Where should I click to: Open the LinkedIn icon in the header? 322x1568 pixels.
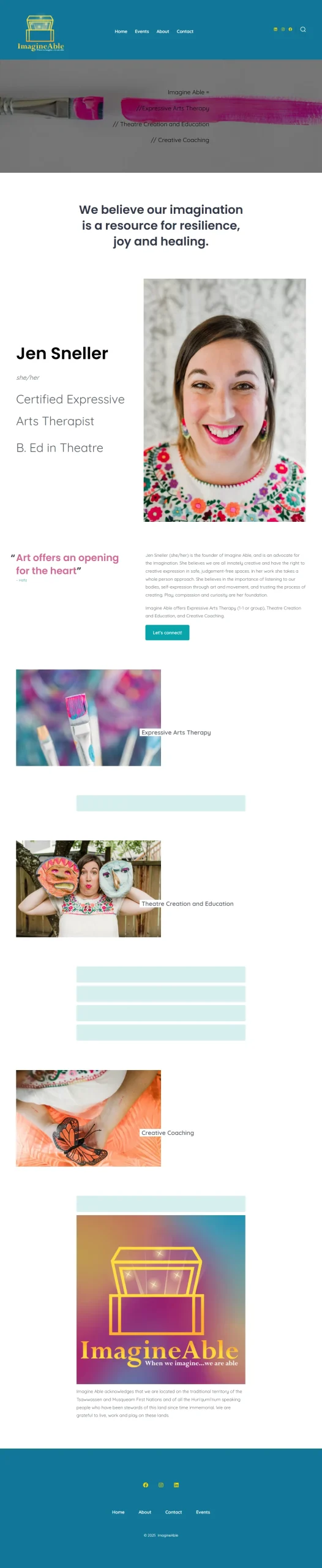[x=275, y=29]
